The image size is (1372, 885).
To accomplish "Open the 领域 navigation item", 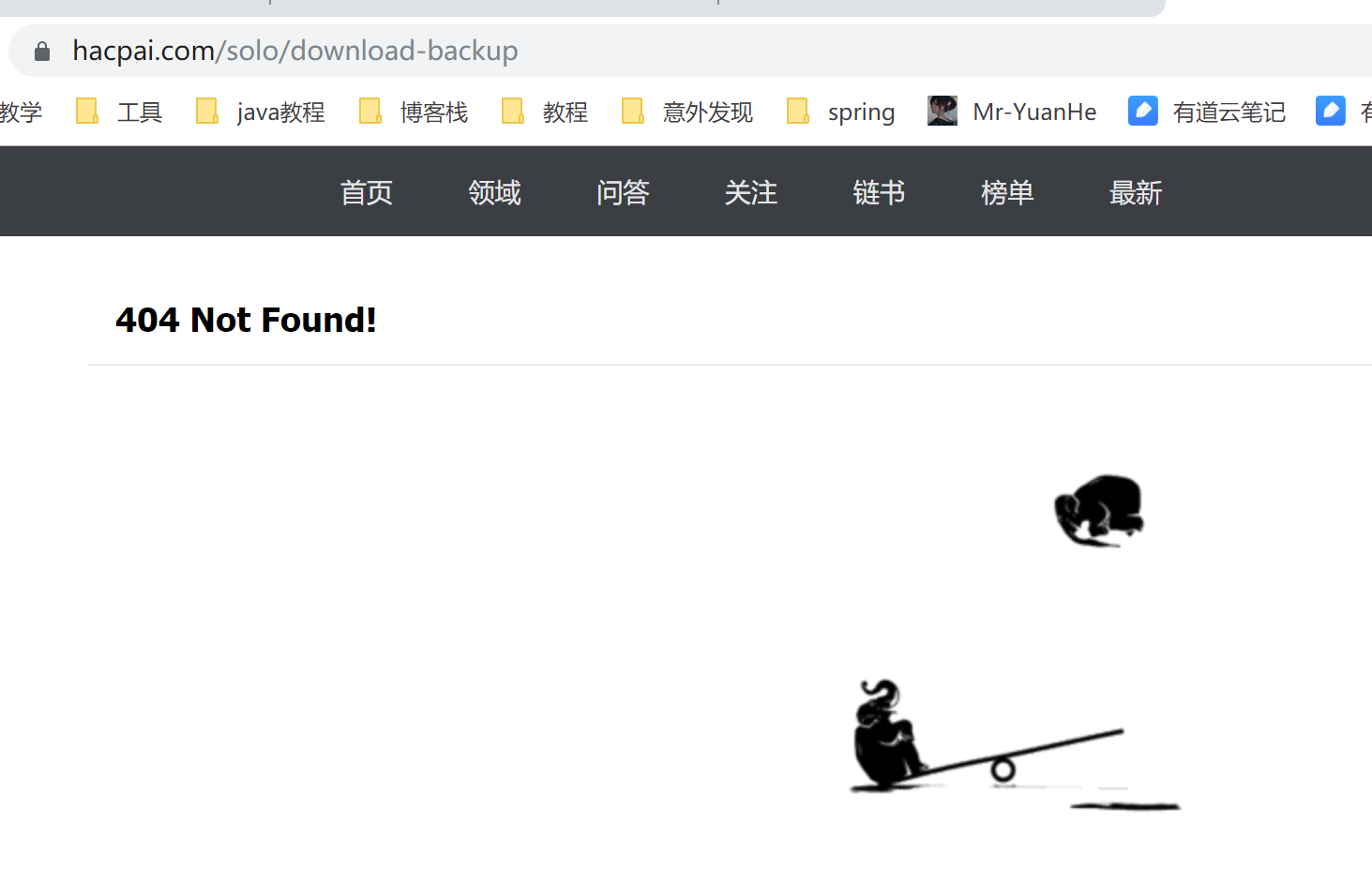I will (494, 193).
